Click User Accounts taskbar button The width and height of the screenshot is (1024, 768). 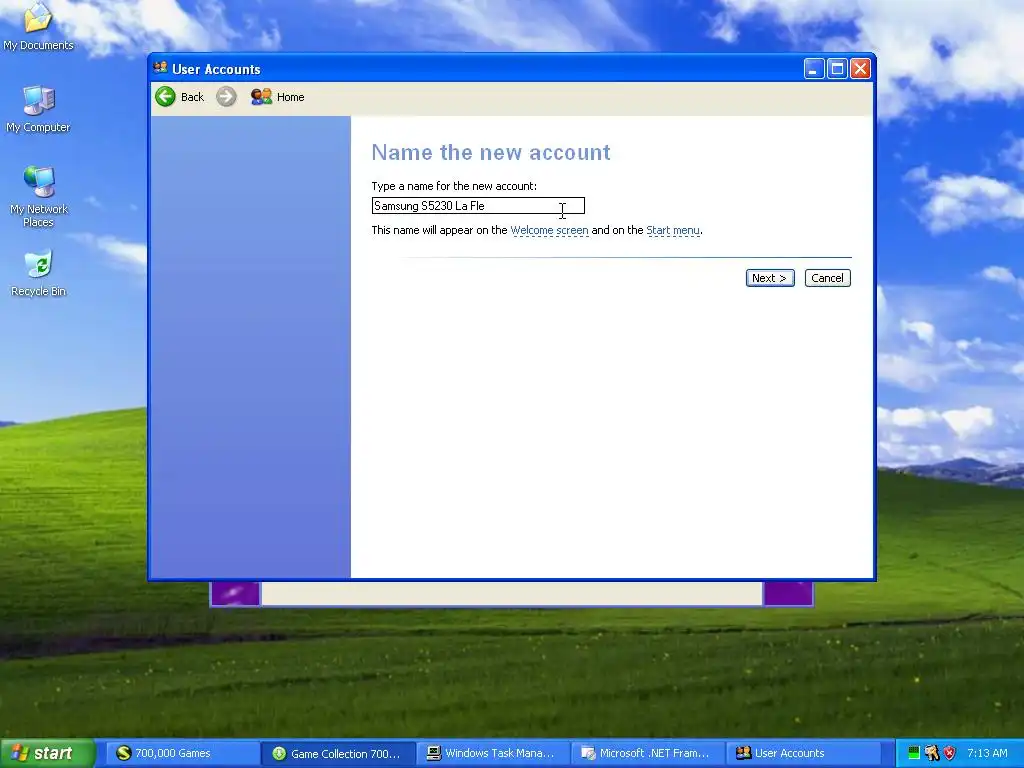click(x=803, y=753)
